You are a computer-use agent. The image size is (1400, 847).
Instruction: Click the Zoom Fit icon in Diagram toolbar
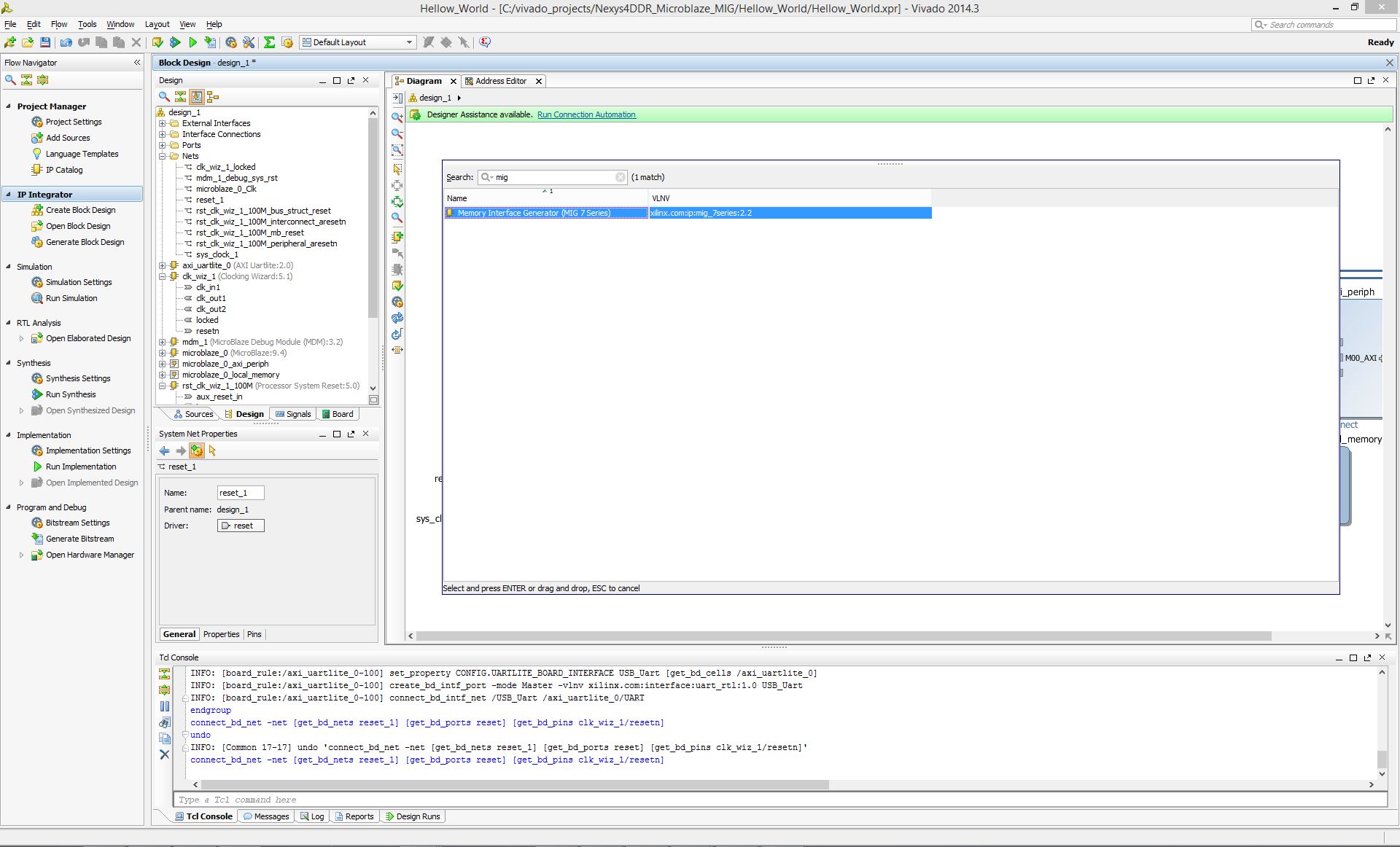[397, 150]
